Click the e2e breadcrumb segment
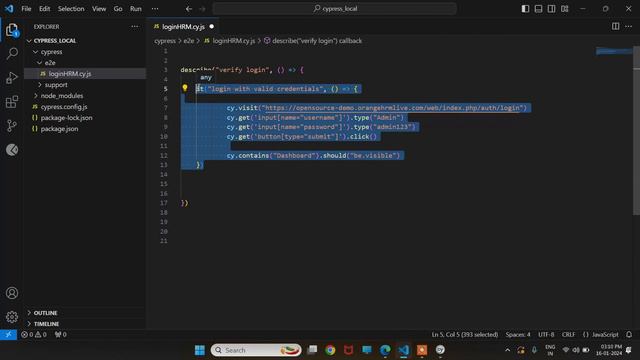 [x=189, y=41]
